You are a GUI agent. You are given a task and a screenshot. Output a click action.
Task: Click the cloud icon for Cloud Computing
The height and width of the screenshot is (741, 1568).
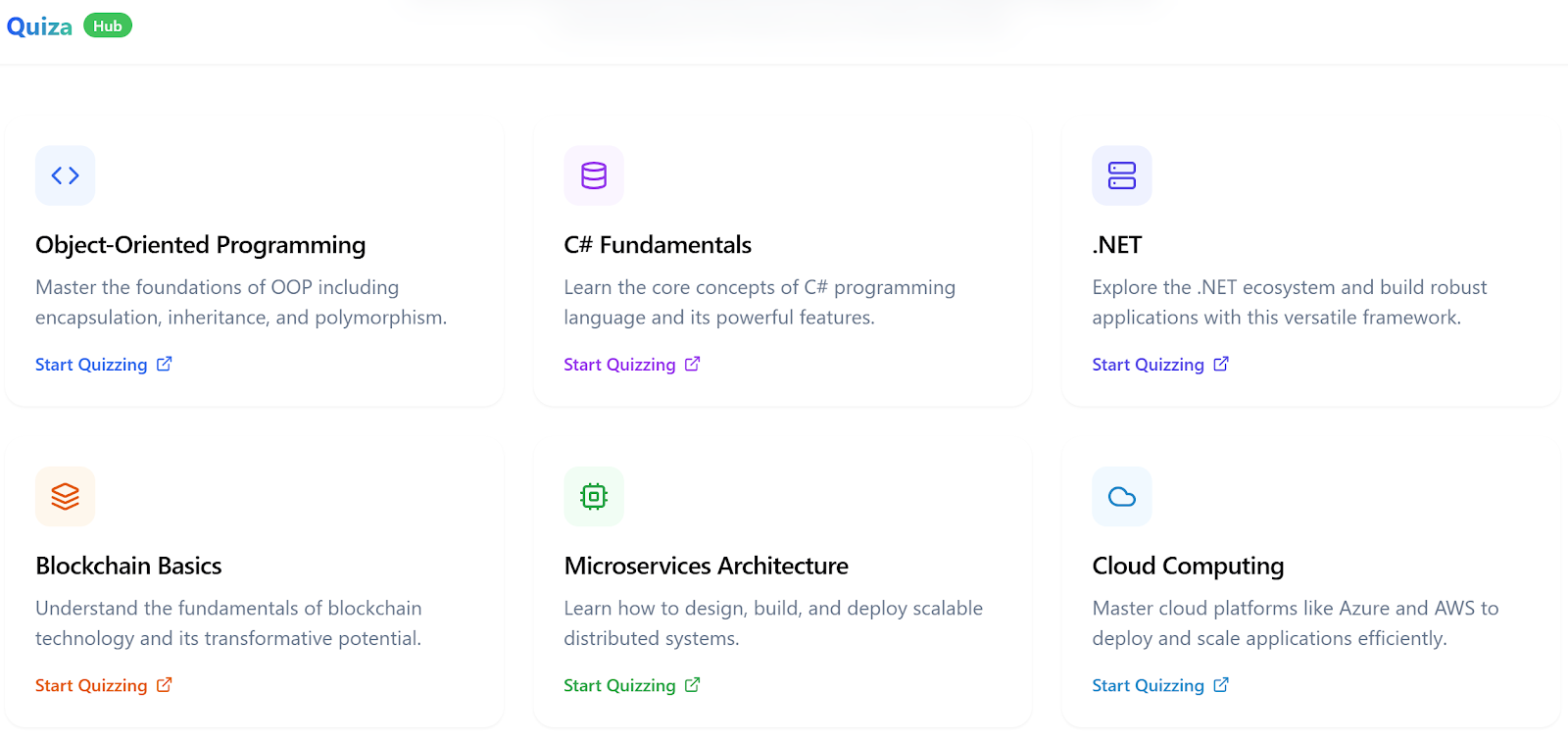pyautogui.click(x=1122, y=497)
